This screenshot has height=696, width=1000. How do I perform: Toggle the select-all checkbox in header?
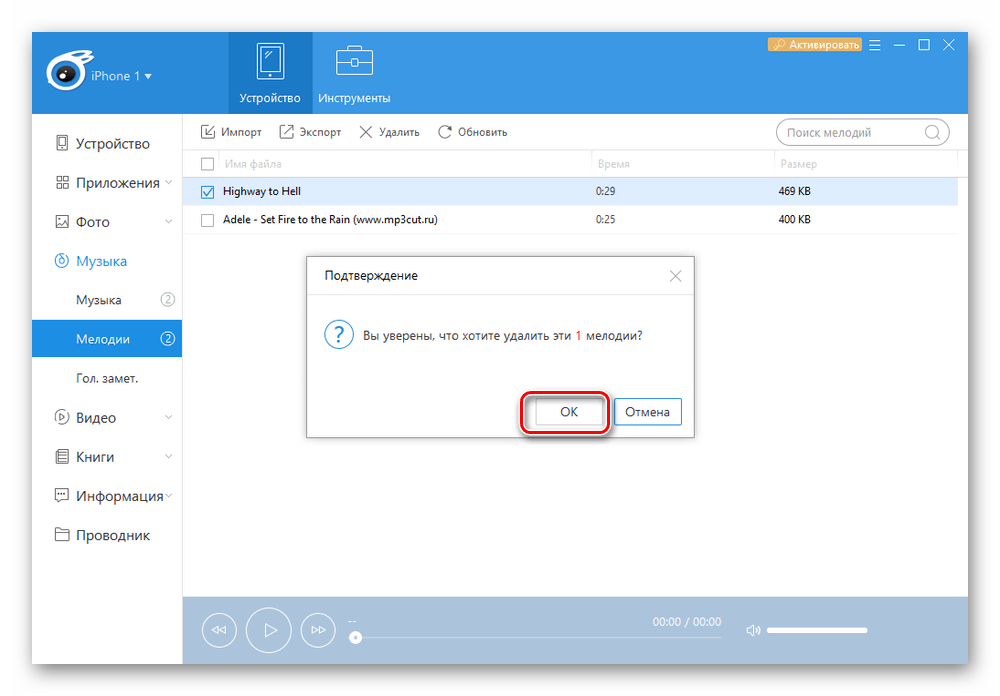click(207, 164)
